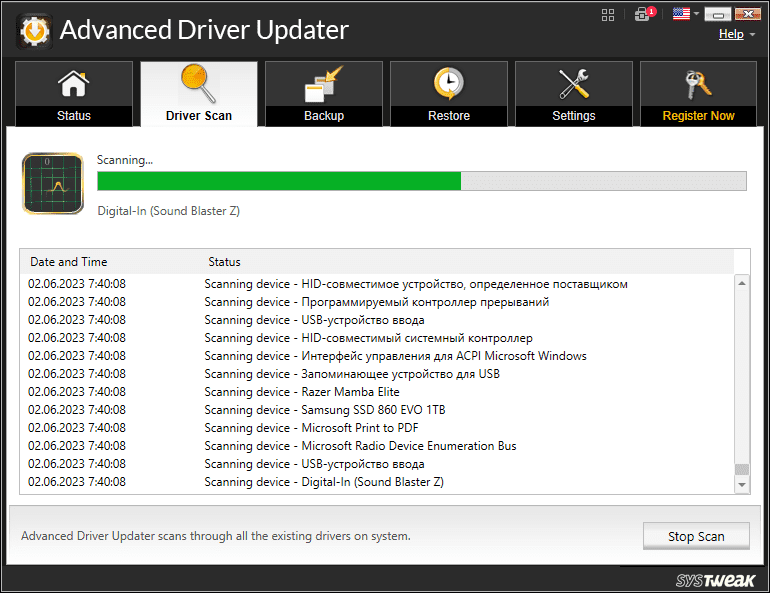The height and width of the screenshot is (593, 770).
Task: Select the Razer Mamba Elite log row
Action: [377, 392]
